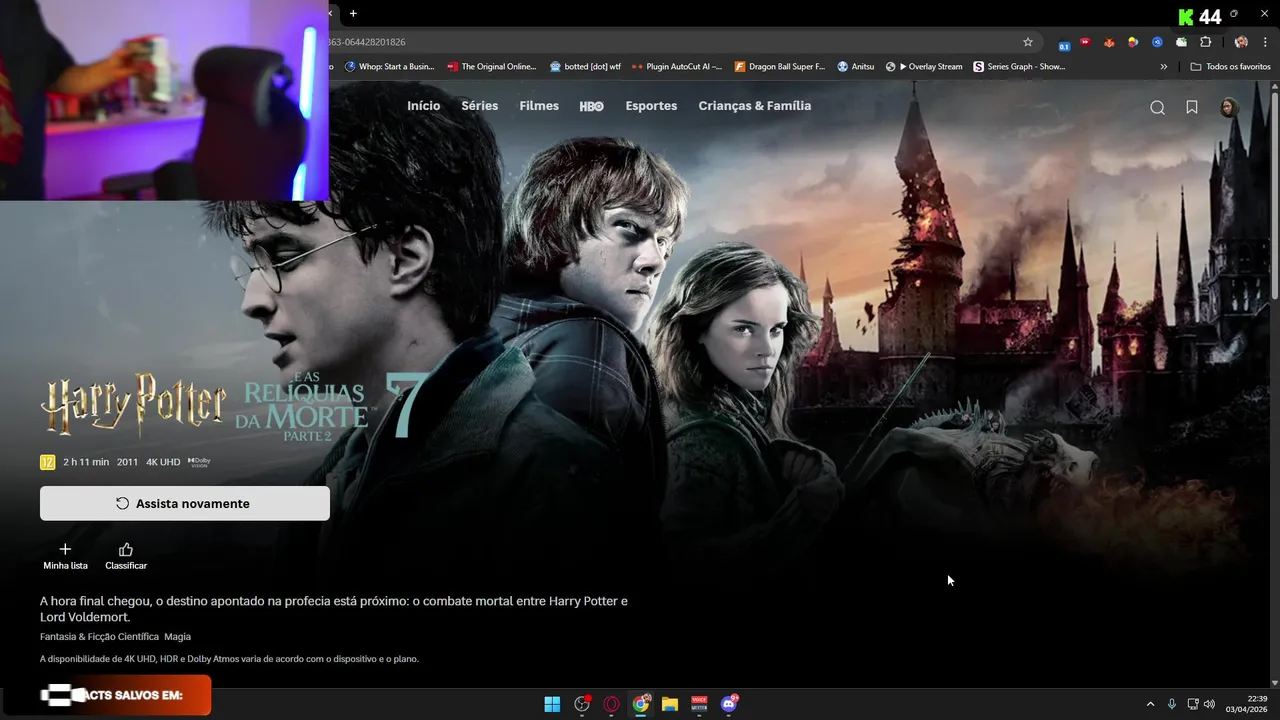Click the 2 h 11 min duration text
The image size is (1280, 720).
[x=86, y=462]
